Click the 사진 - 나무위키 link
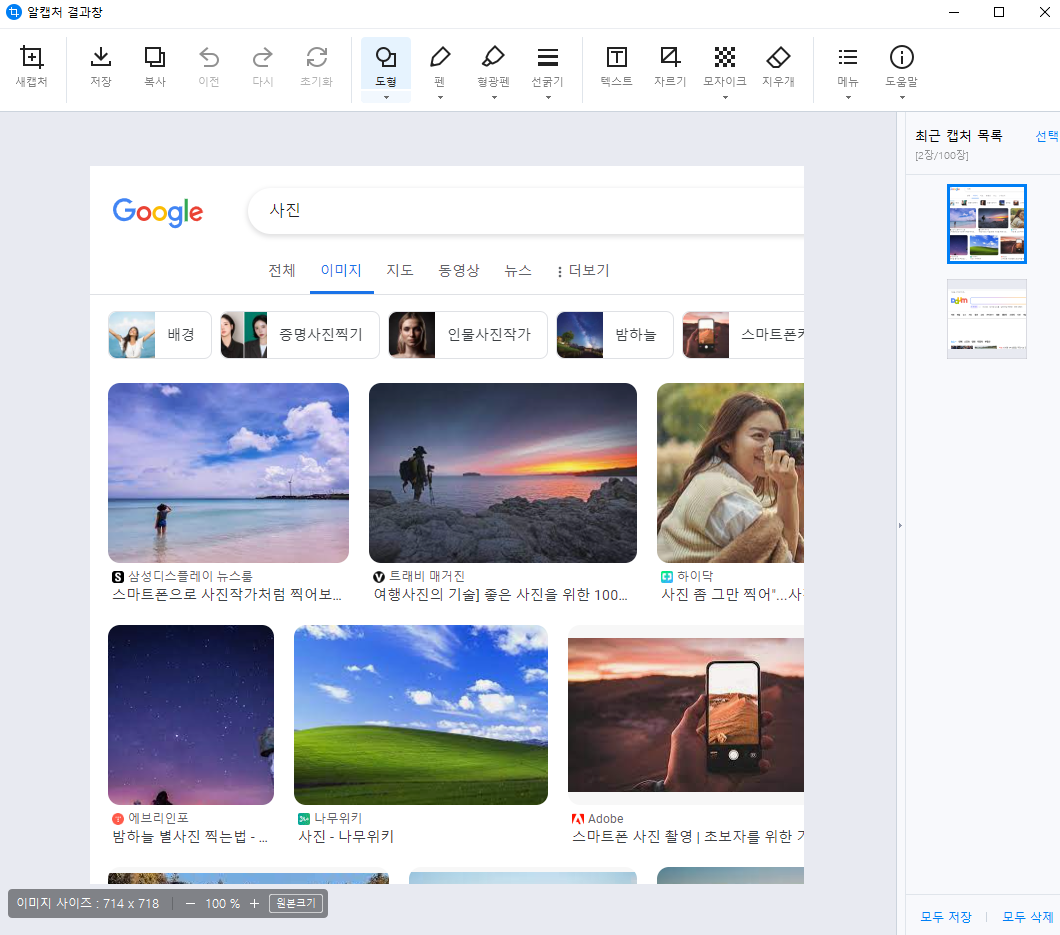Viewport: 1060px width, 935px height. click(346, 836)
